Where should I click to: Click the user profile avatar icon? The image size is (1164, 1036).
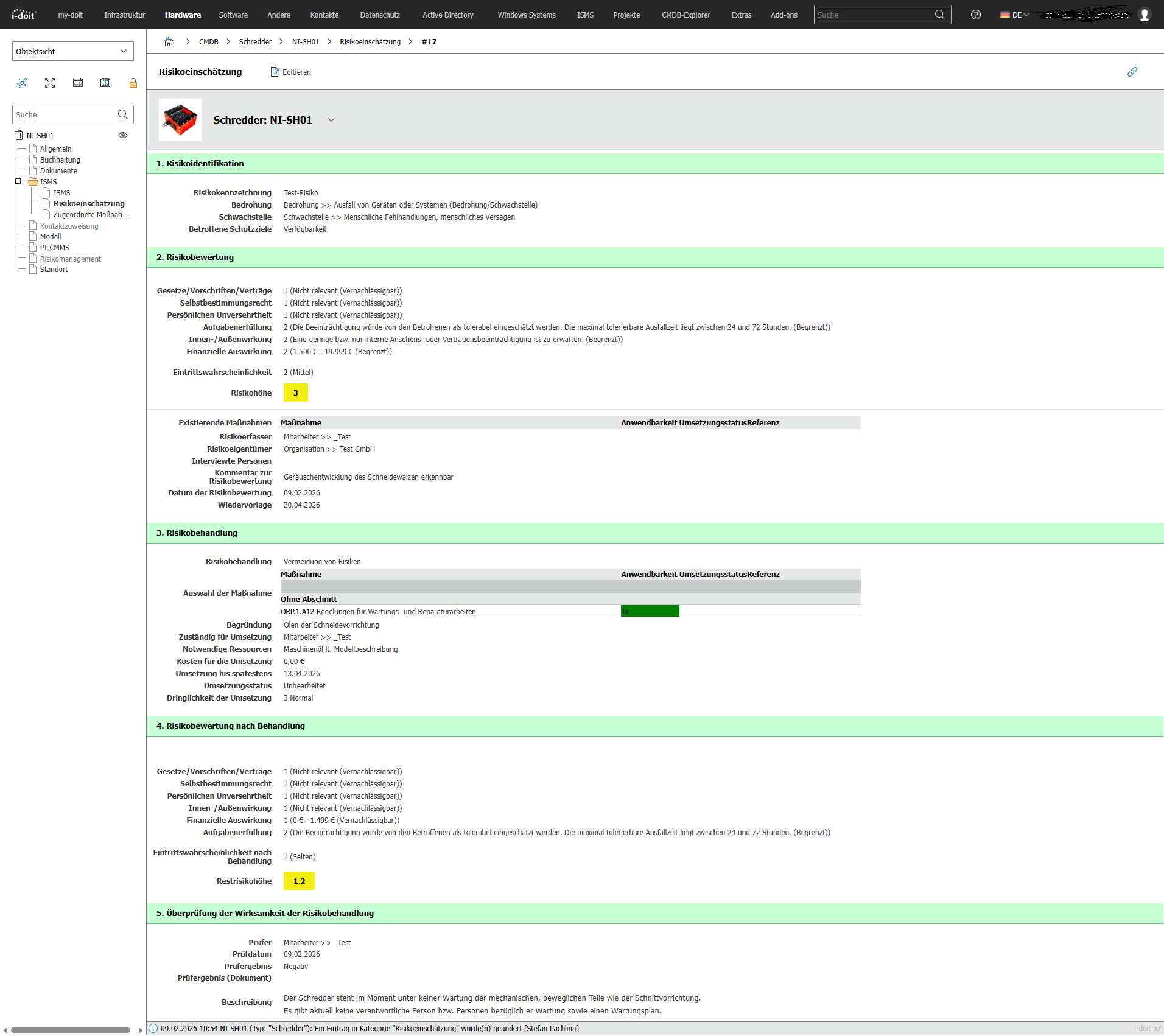pyautogui.click(x=1145, y=15)
